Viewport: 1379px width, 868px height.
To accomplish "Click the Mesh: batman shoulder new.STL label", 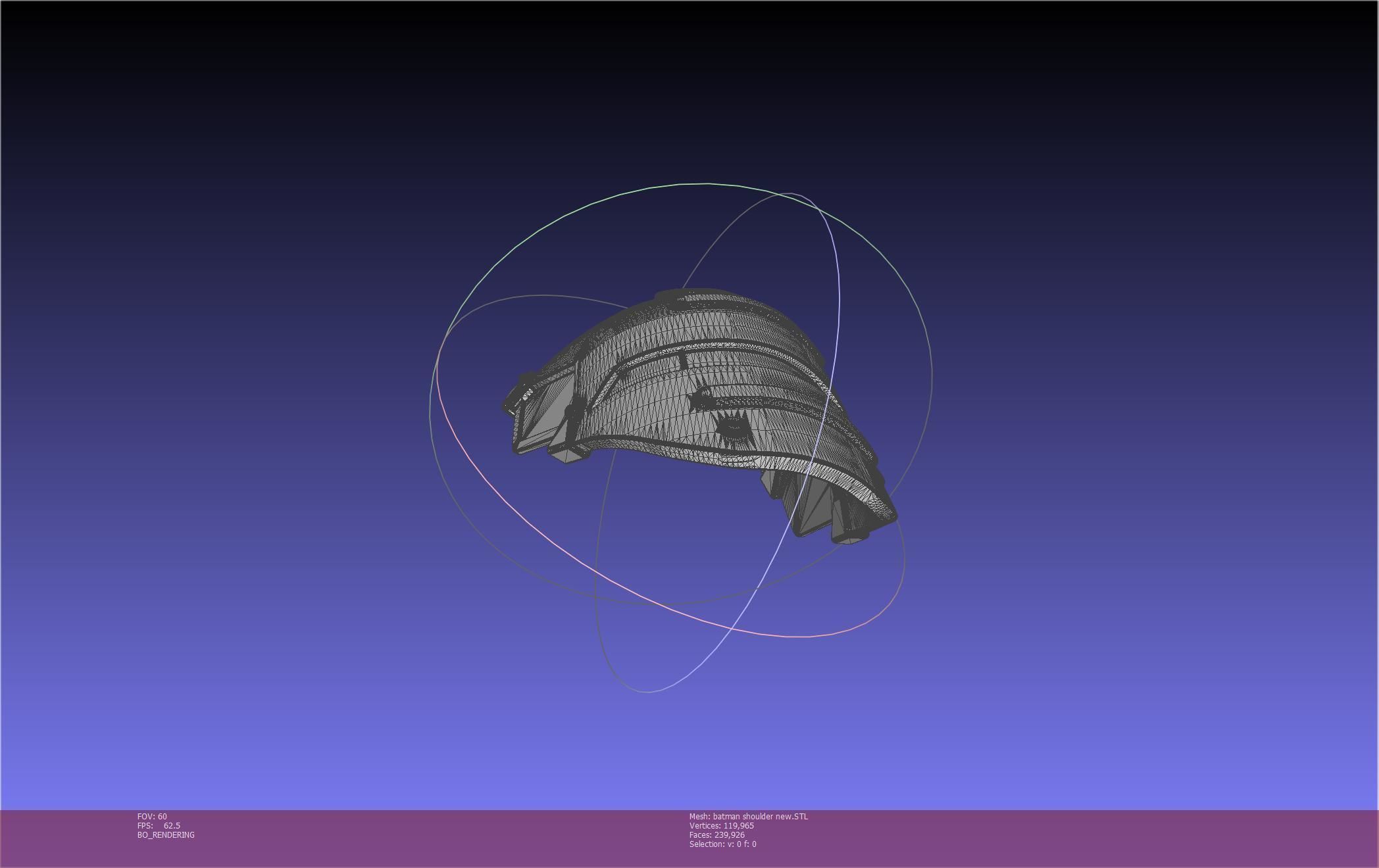I will pyautogui.click(x=749, y=816).
